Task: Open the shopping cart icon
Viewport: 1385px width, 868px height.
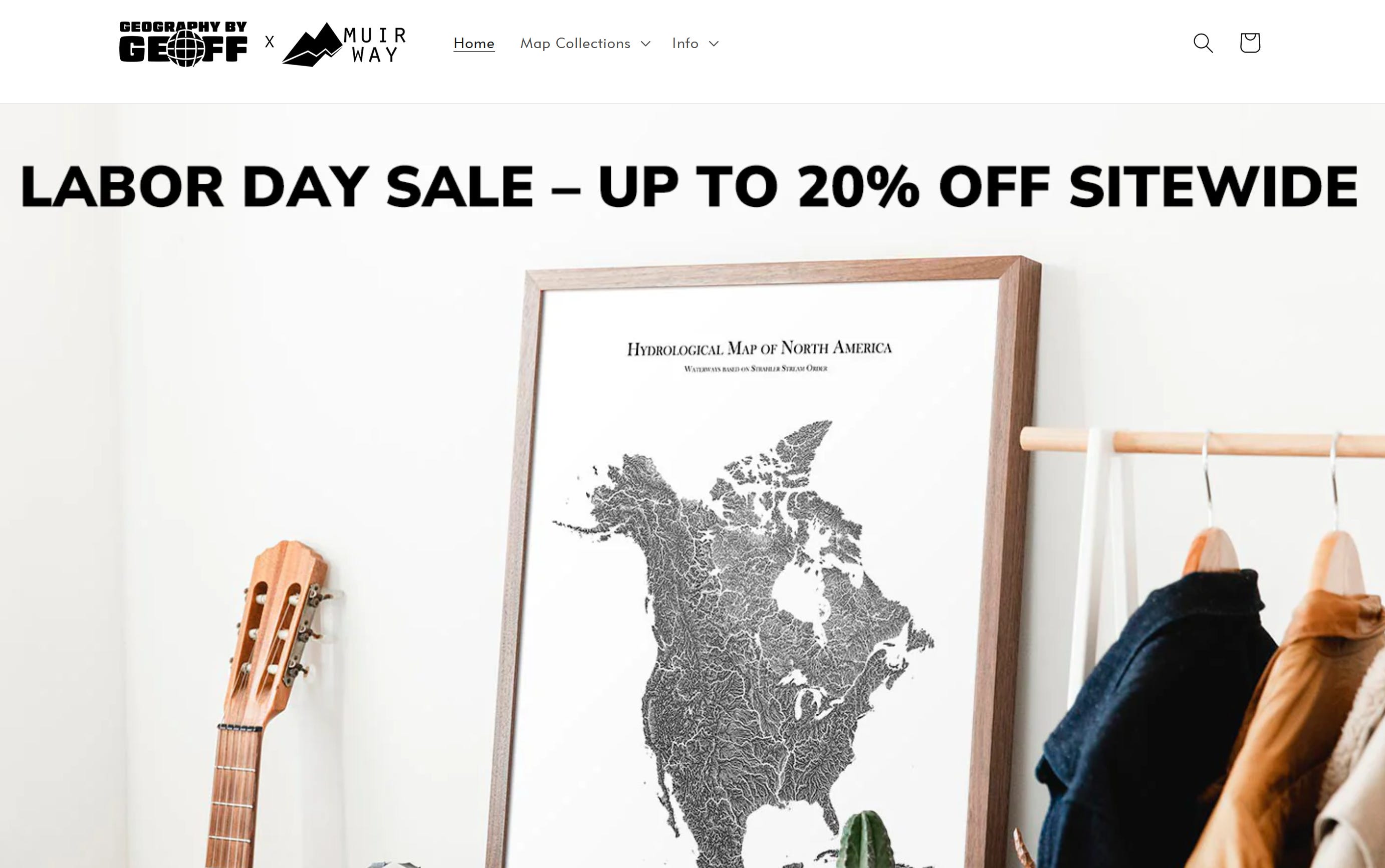Action: pos(1250,43)
